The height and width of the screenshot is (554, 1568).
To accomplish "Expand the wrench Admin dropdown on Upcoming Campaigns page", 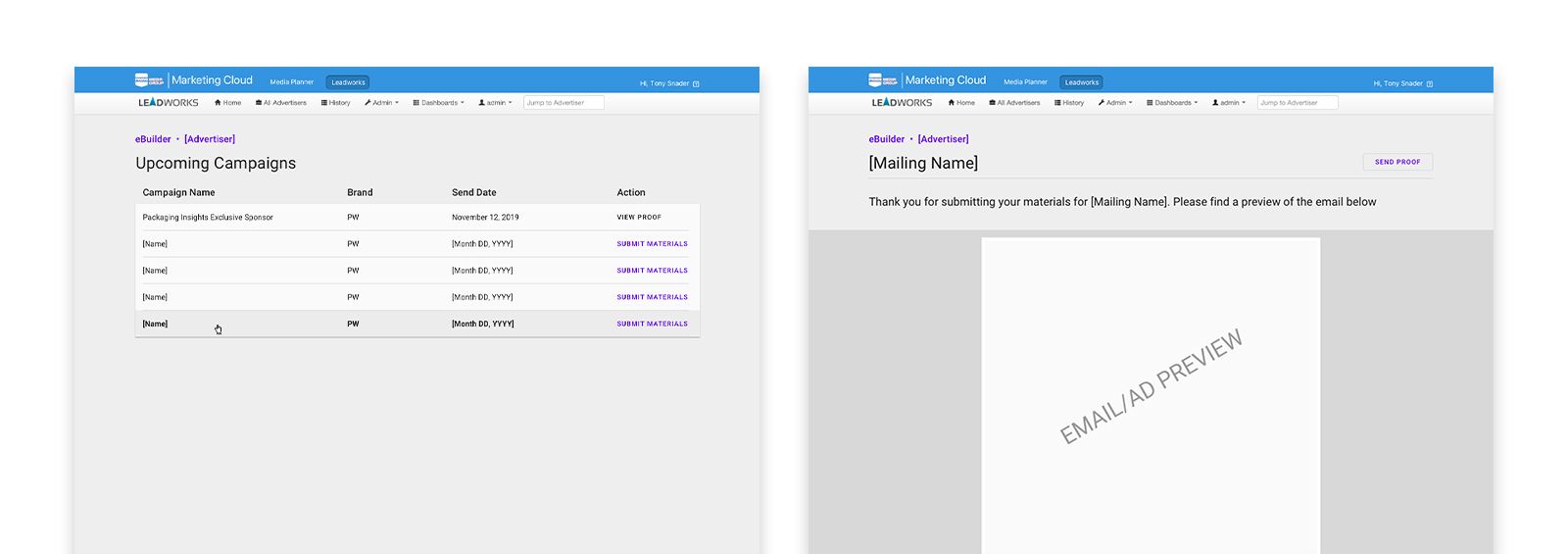I will (x=381, y=103).
